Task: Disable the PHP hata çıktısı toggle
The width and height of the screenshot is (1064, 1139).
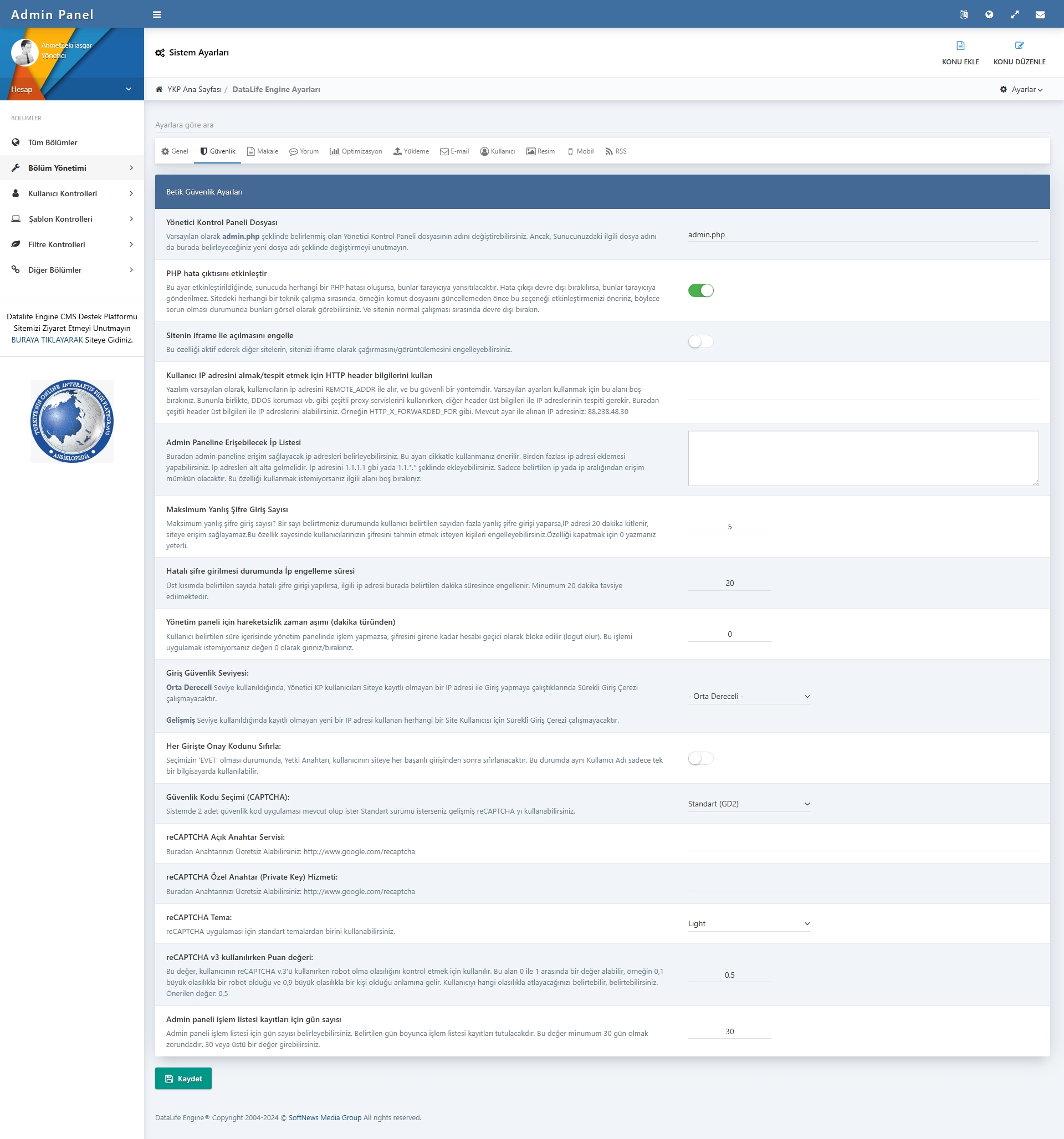Action: 700,290
